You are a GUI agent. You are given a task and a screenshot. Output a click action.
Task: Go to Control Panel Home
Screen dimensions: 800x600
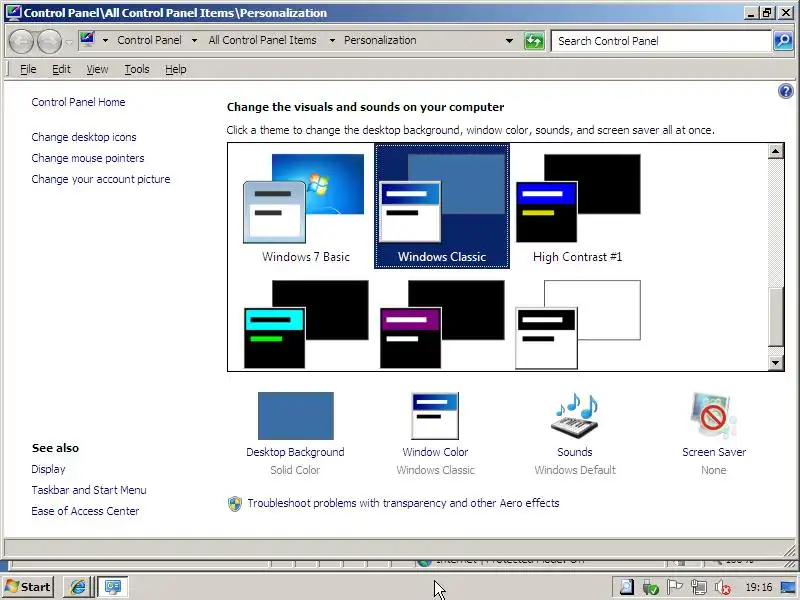(x=78, y=102)
